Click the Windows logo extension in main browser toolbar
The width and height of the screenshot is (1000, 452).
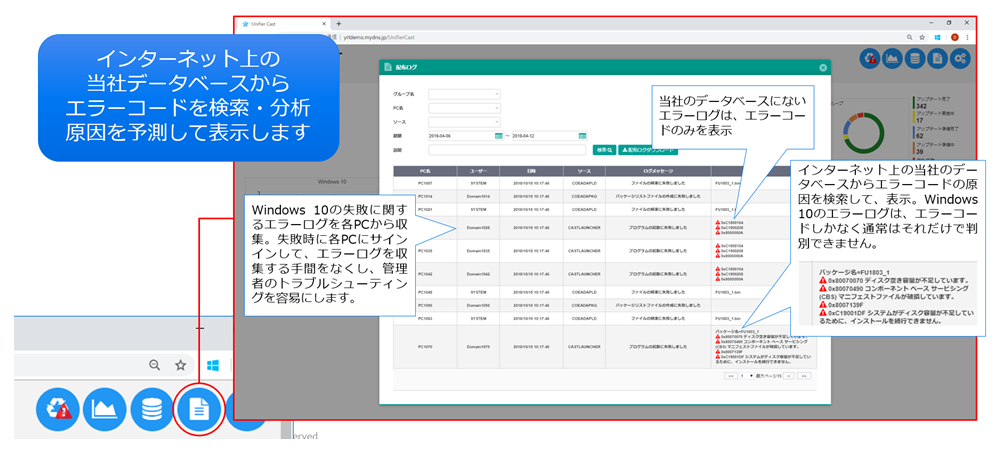coord(938,38)
